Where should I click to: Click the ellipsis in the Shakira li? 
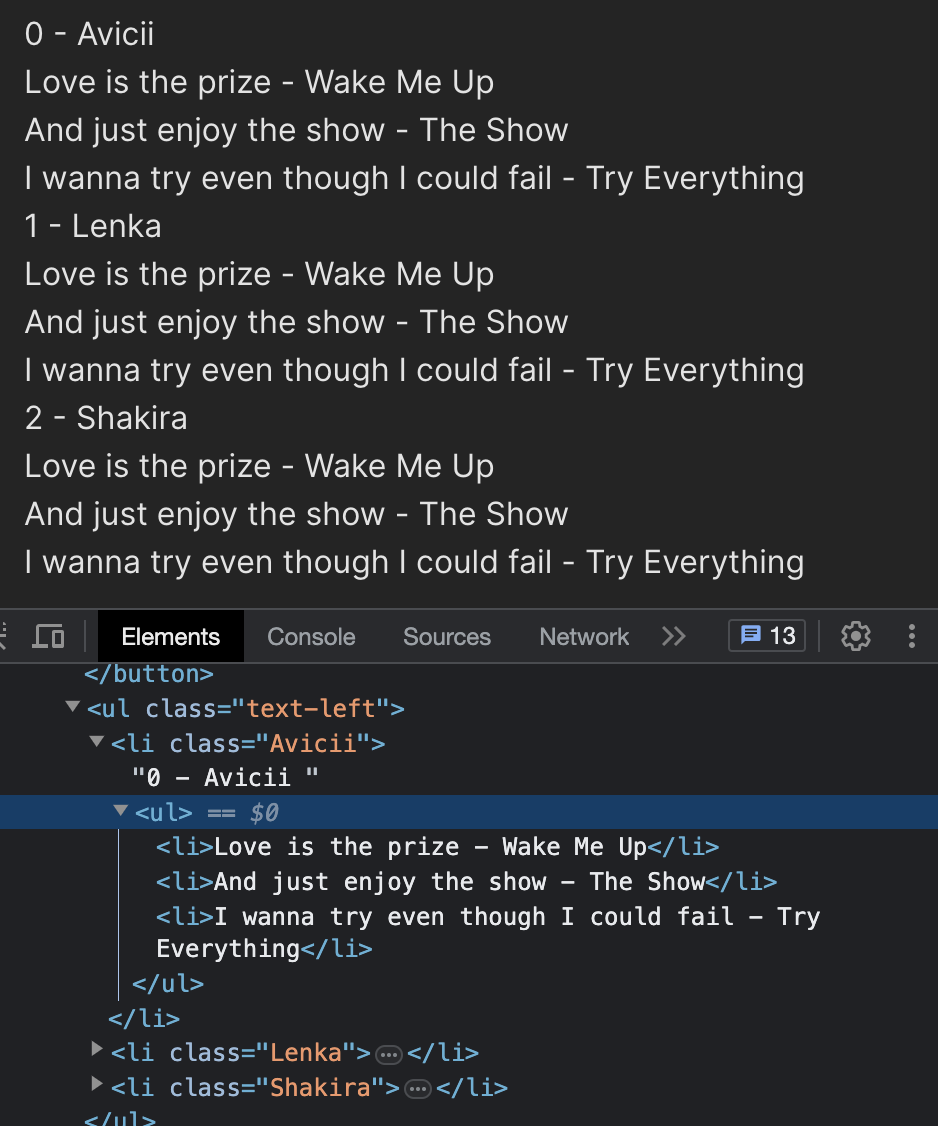(418, 1089)
